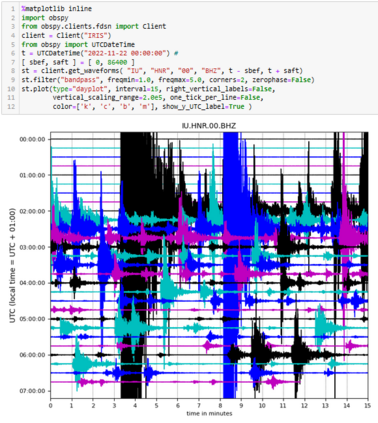Click 'vertical_scaling_range=2.0e5' parameter
The image size is (378, 423).
[x=109, y=98]
